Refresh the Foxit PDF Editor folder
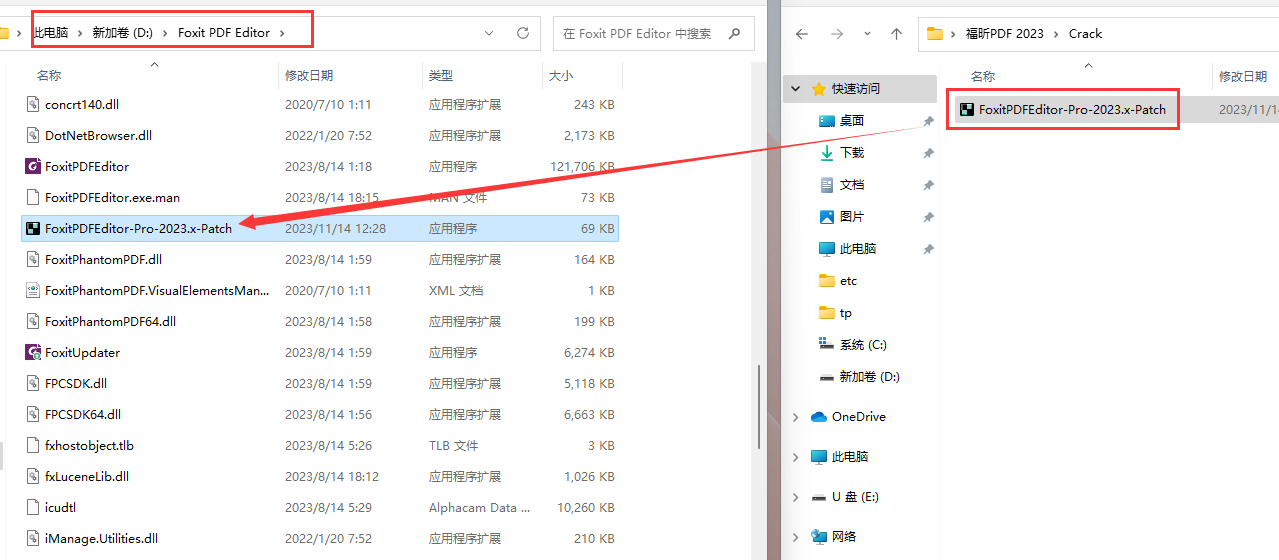This screenshot has width=1279, height=560. pyautogui.click(x=522, y=33)
